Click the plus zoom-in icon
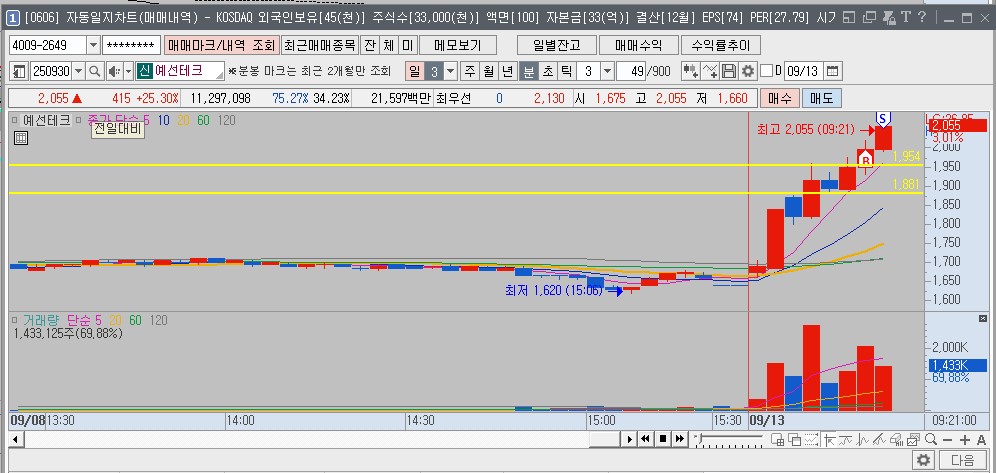Viewport: 996px width, 473px height. pos(965,440)
